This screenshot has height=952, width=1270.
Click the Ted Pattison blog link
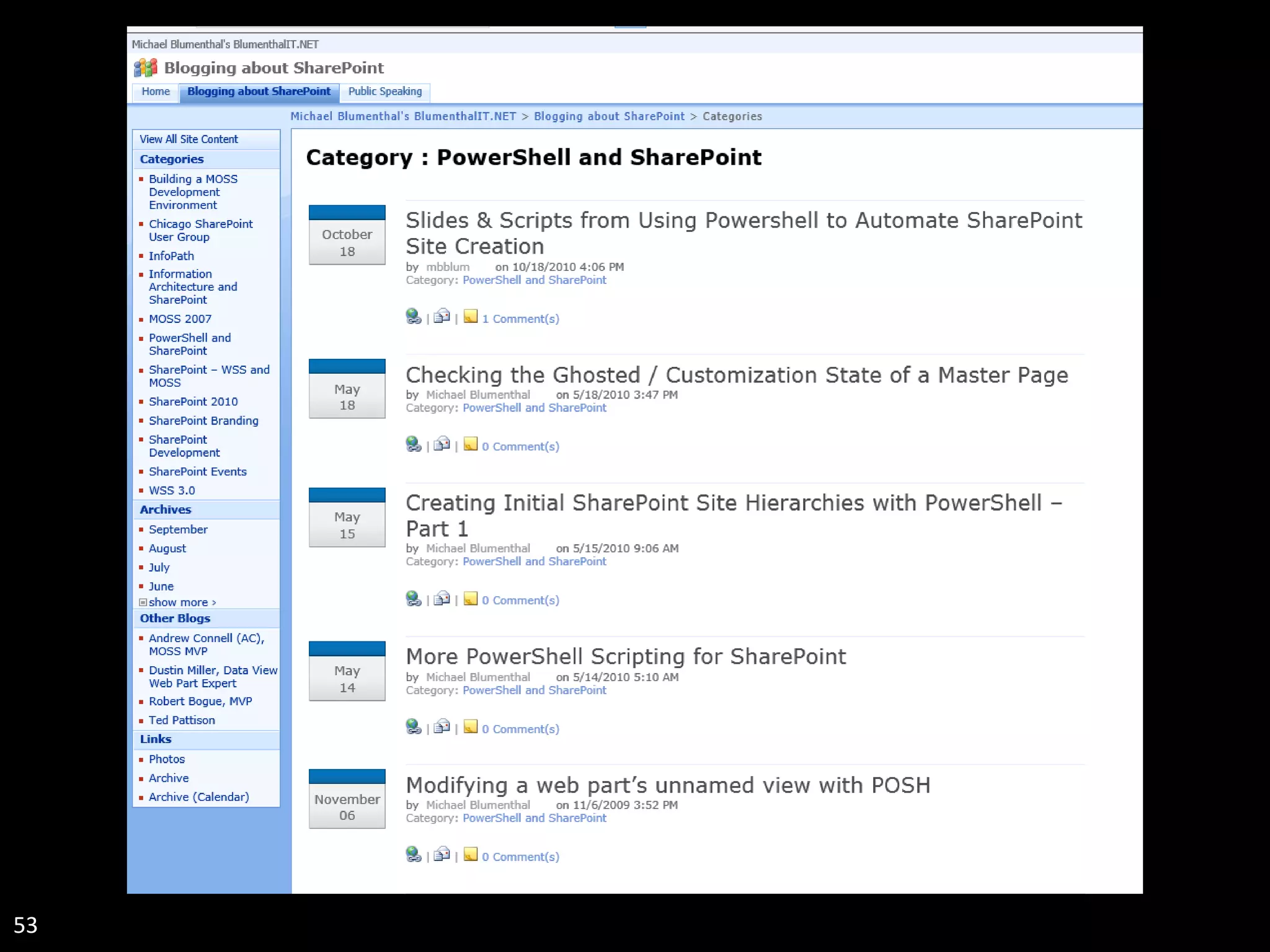point(182,720)
